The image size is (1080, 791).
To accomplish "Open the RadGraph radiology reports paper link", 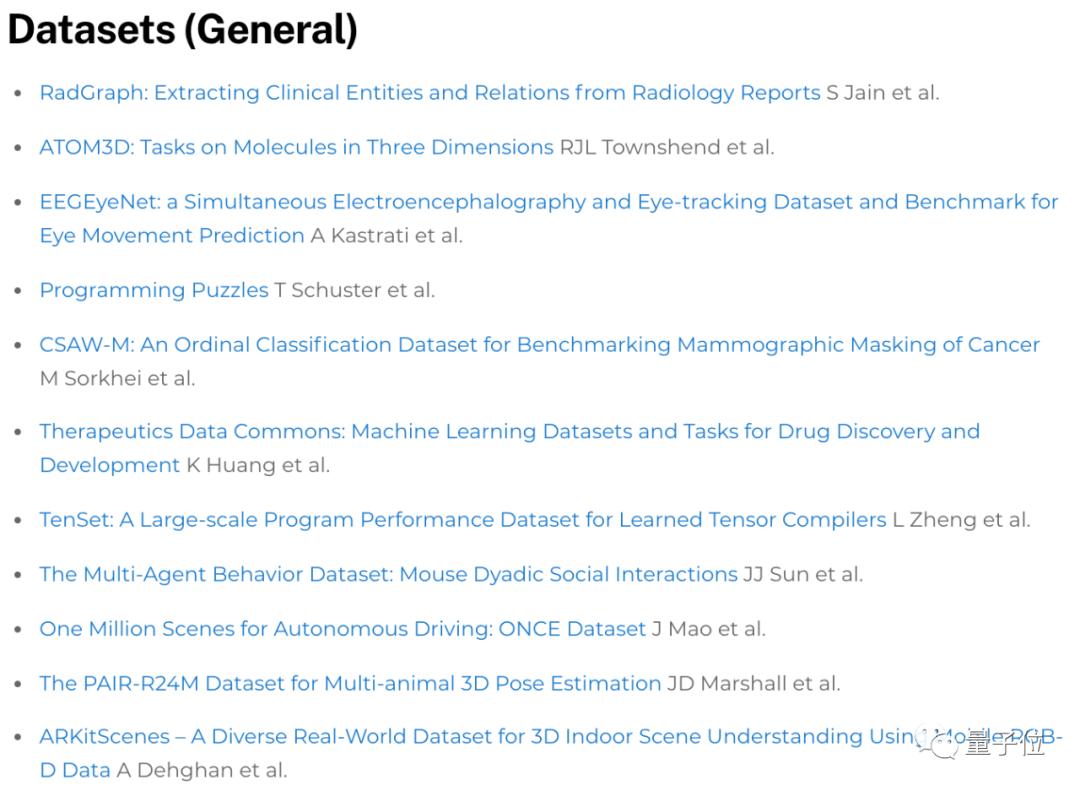I will pos(429,93).
